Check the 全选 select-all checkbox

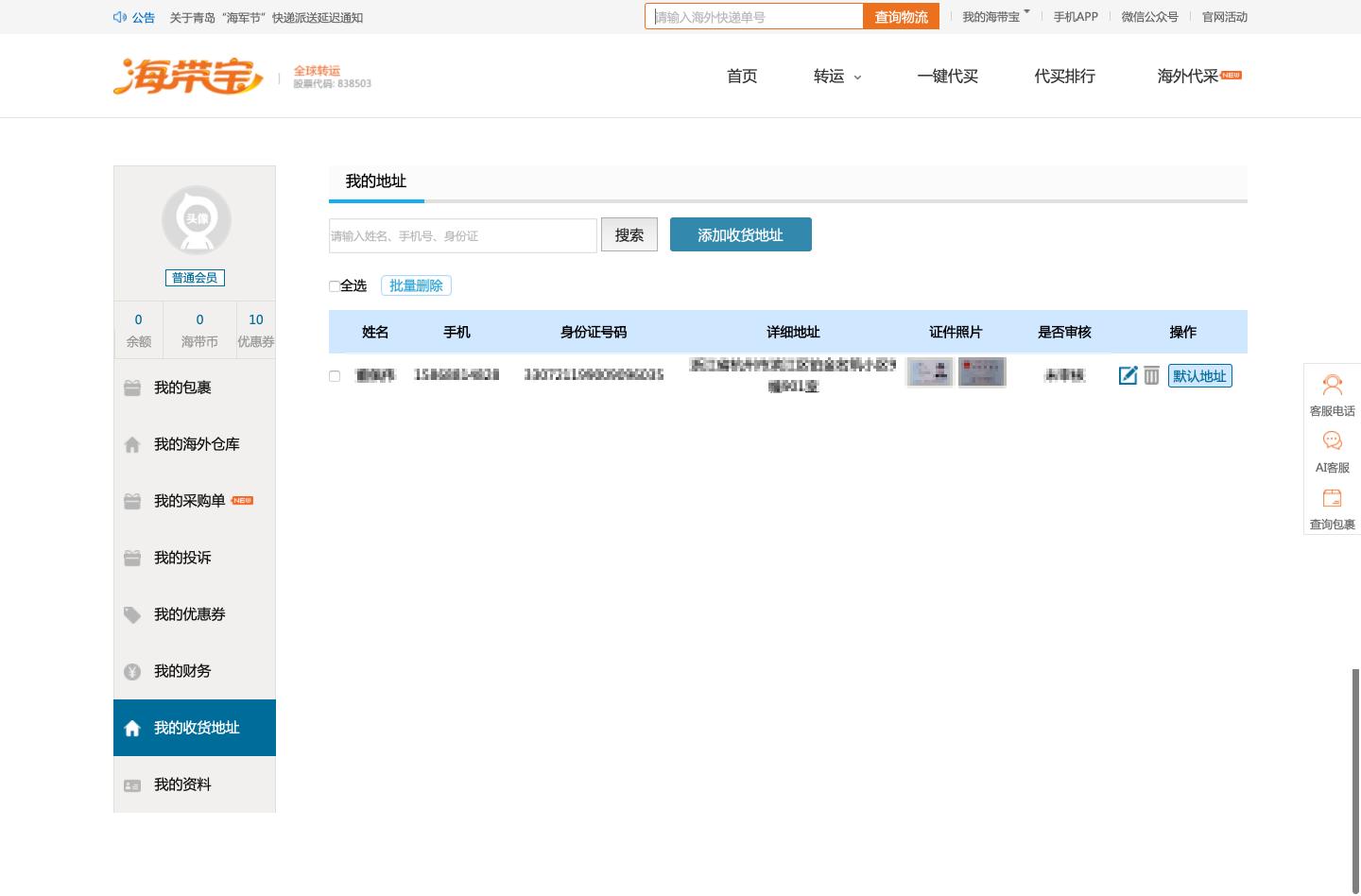334,285
